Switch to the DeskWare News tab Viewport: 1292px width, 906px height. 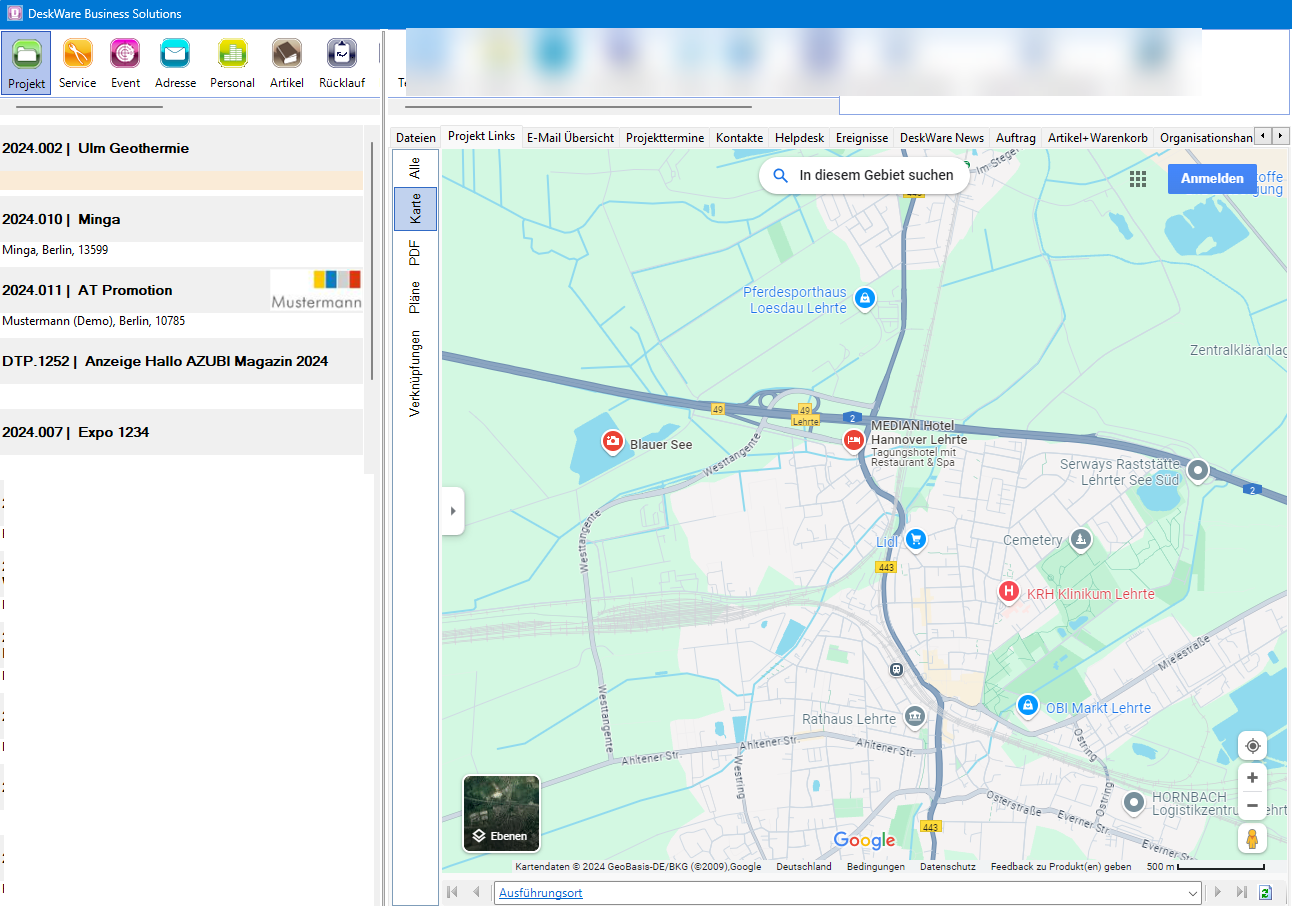942,138
